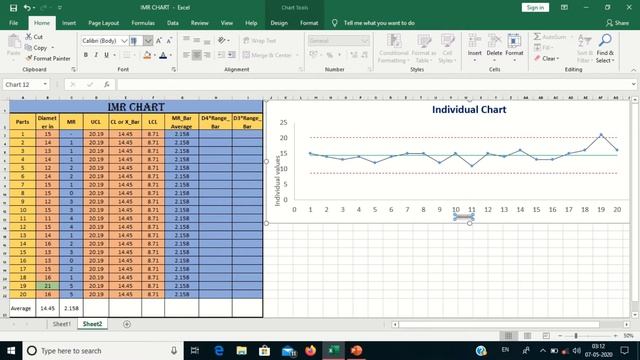
Task: Open Firefox from the taskbar
Action: coord(311,351)
